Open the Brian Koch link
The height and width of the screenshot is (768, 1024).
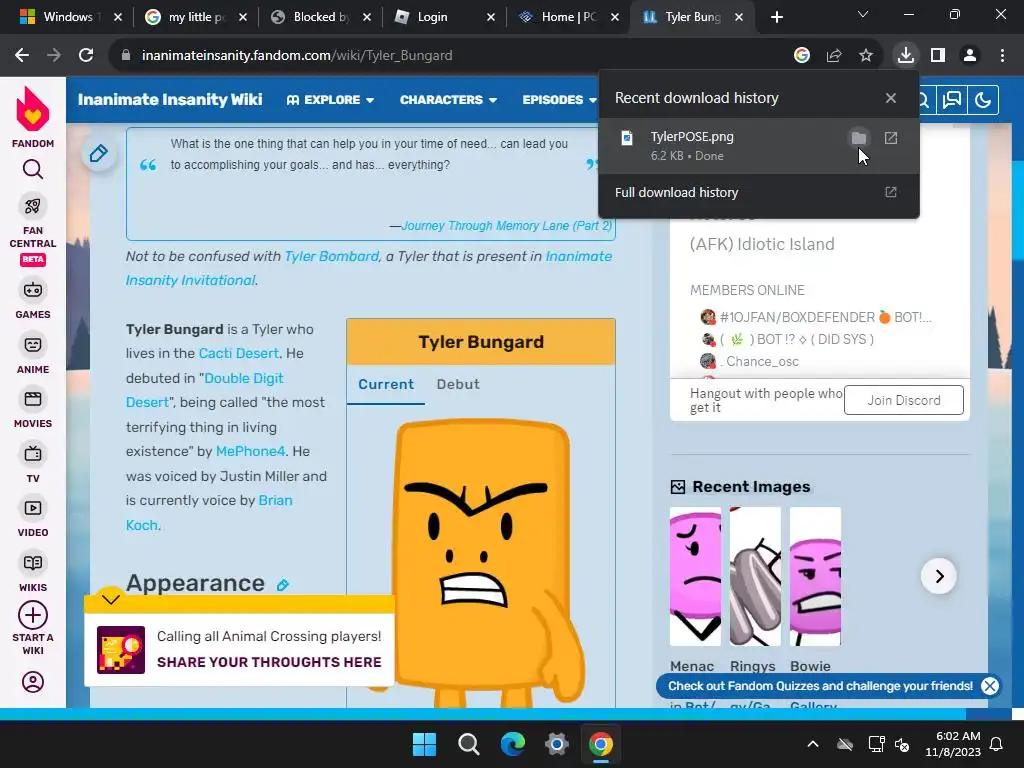[209, 513]
